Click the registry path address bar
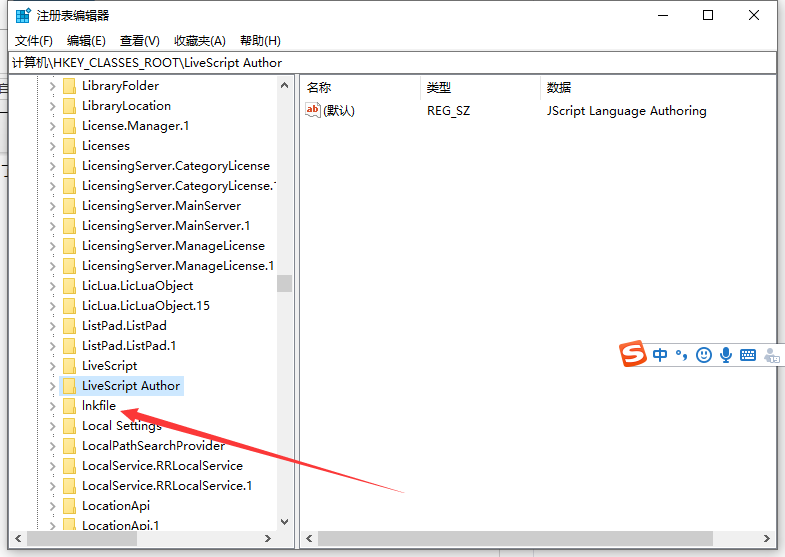This screenshot has height=557, width=785. [392, 62]
